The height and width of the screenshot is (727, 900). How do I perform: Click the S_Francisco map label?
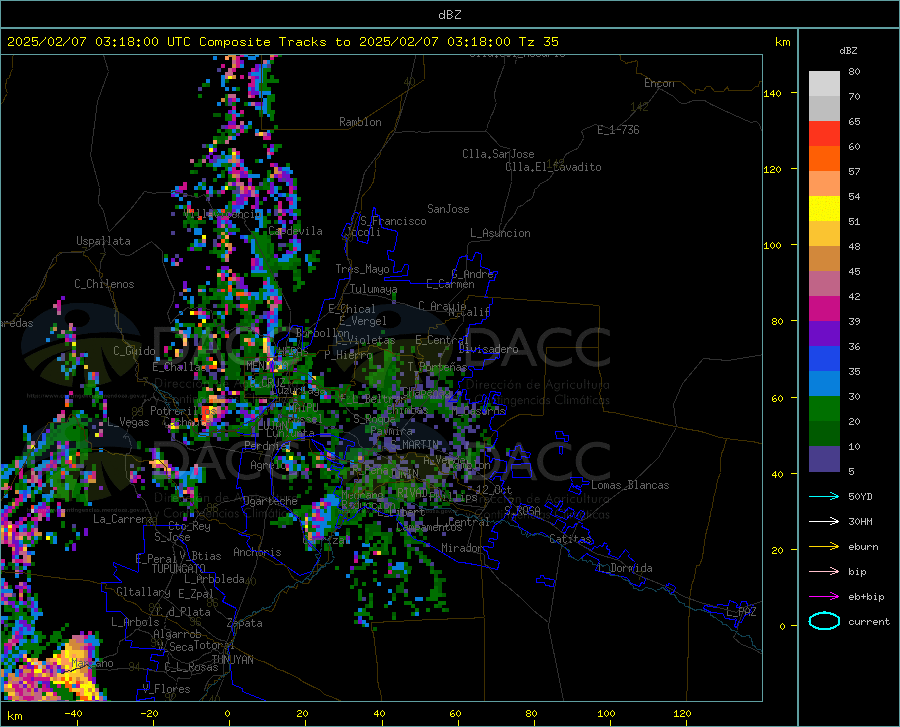pyautogui.click(x=393, y=221)
